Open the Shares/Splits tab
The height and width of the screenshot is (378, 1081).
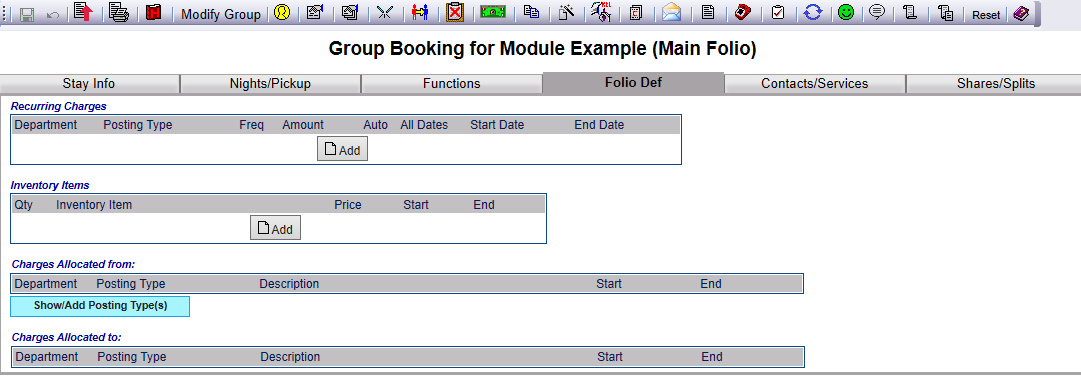[996, 83]
